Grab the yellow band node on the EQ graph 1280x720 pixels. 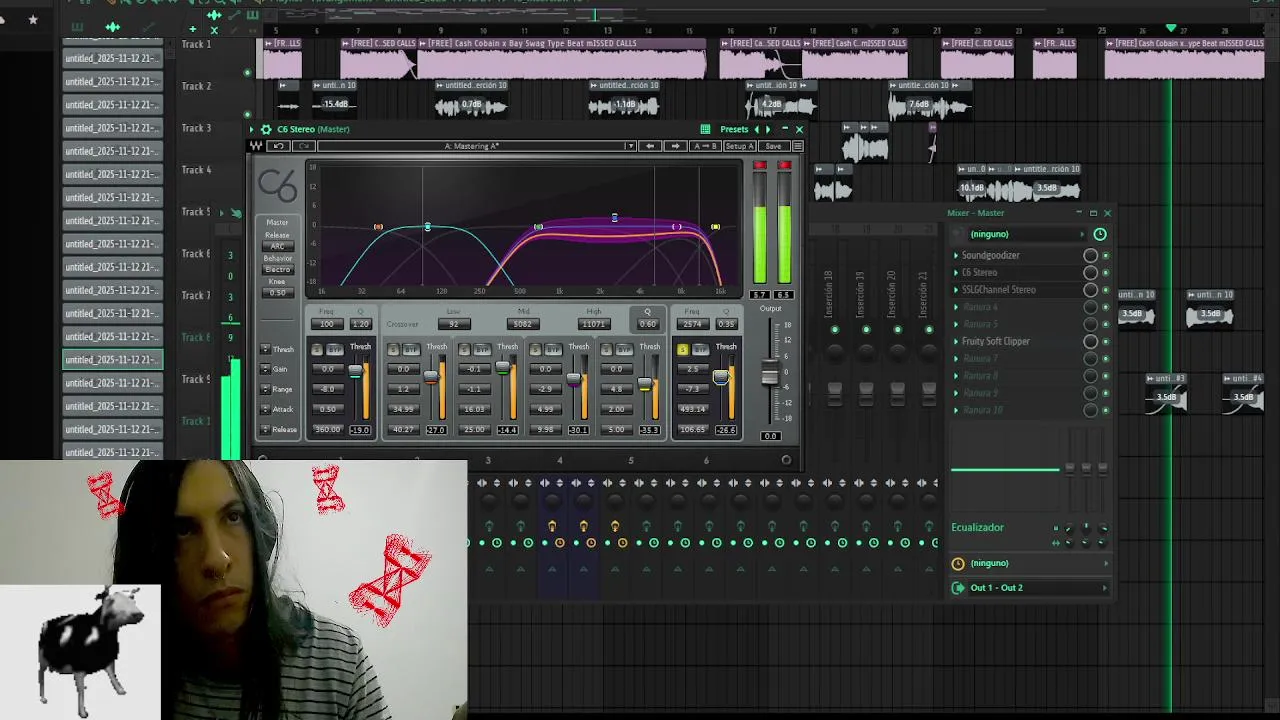(x=715, y=227)
